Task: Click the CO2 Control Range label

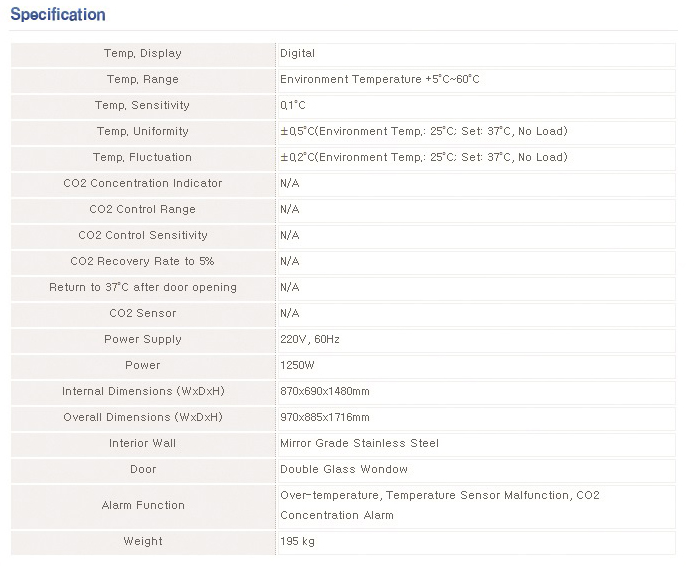Action: tap(143, 210)
